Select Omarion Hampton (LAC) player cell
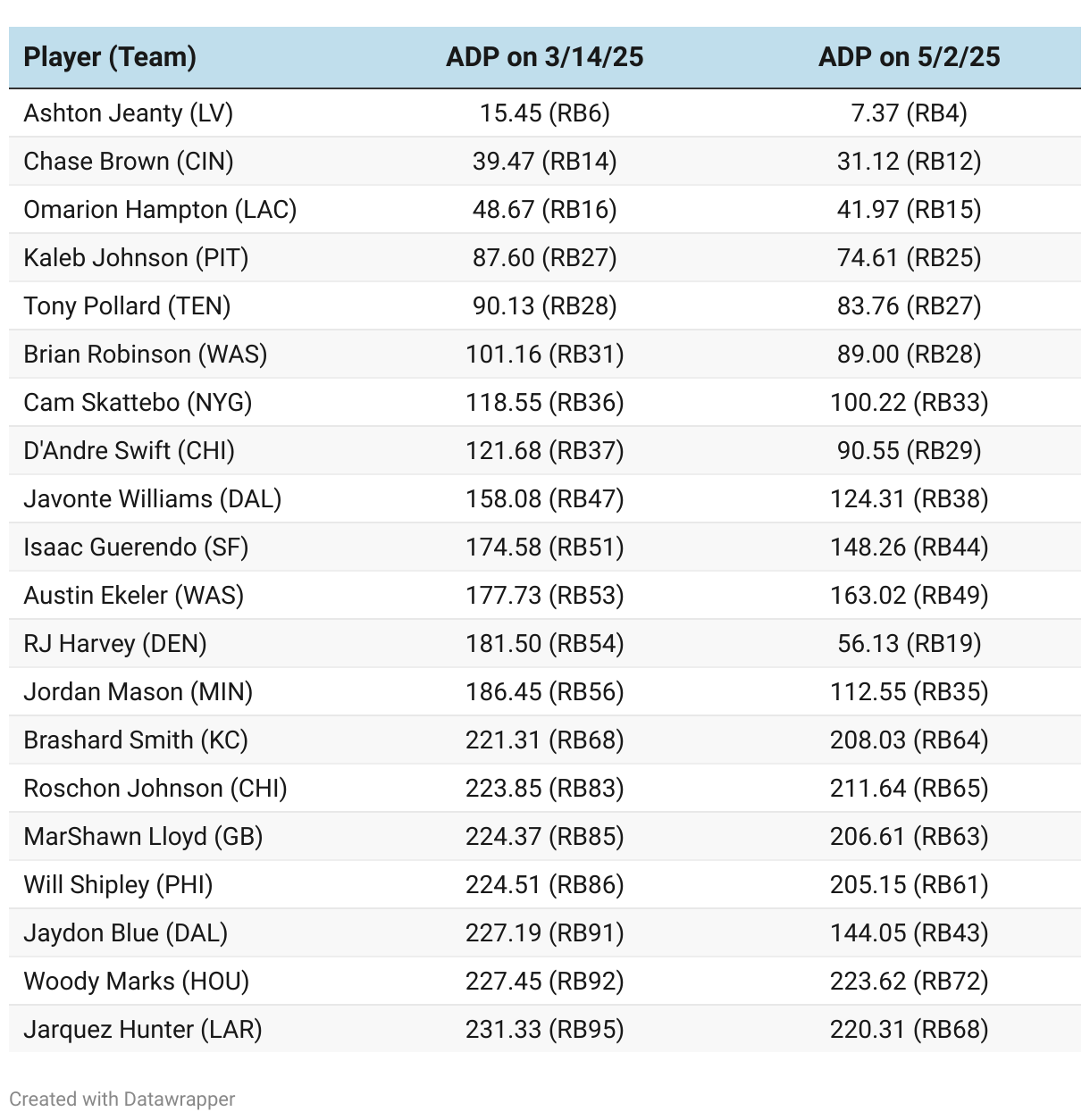Viewport: 1090px width, 1120px height. tap(160, 210)
